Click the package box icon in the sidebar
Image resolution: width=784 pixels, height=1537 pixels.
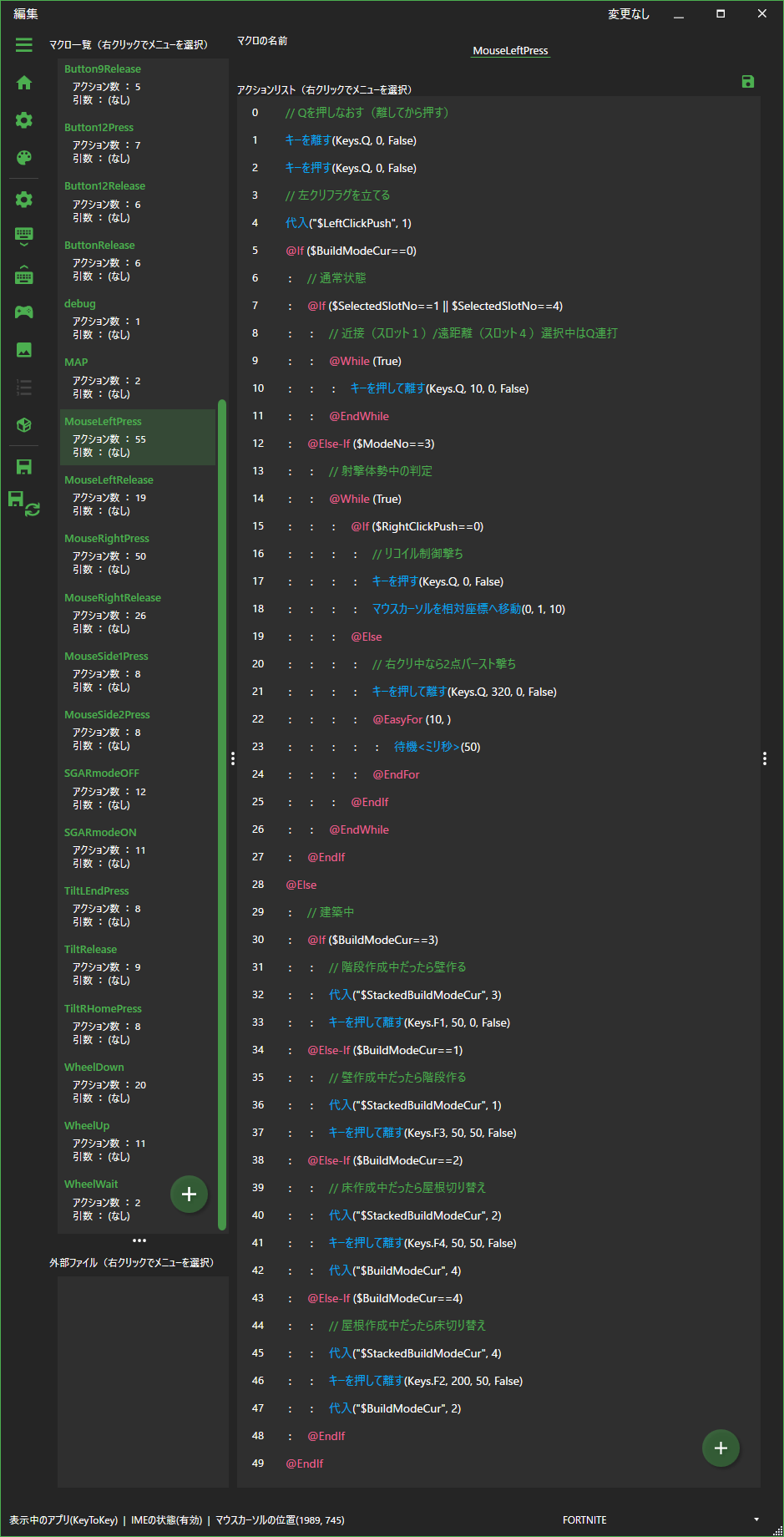click(24, 425)
